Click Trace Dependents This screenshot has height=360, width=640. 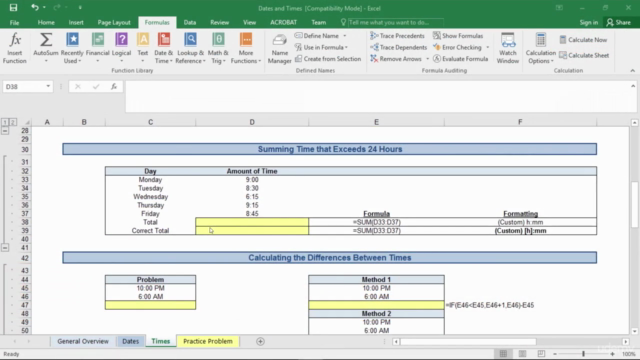coord(398,47)
